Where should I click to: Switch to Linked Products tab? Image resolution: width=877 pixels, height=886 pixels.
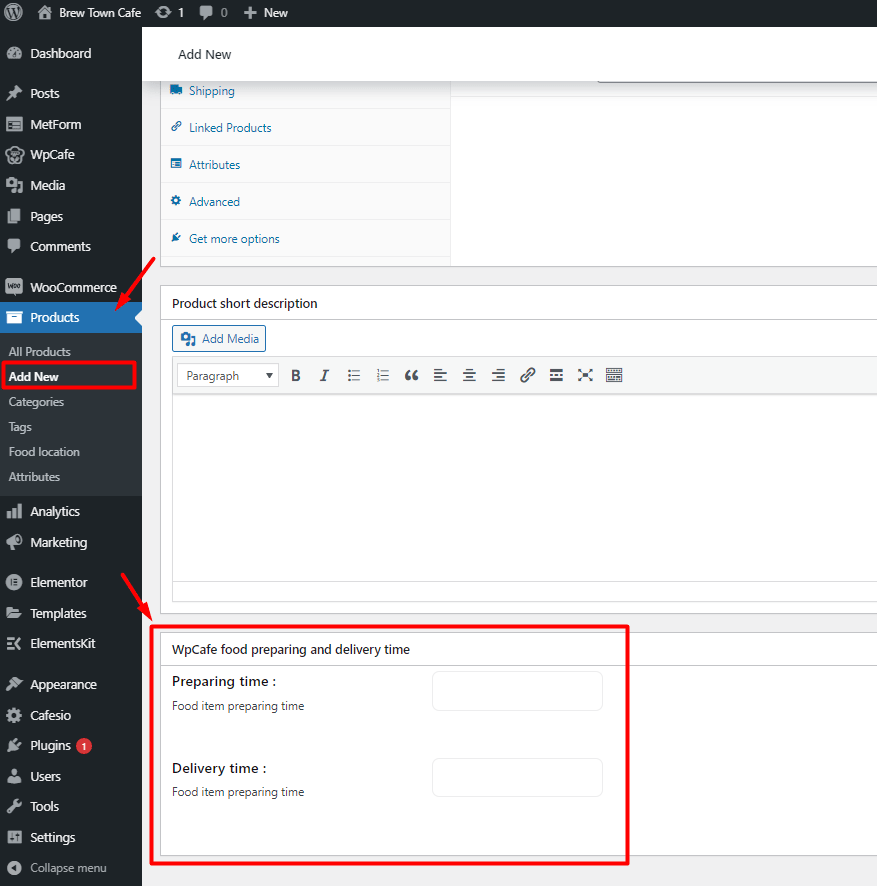(x=306, y=128)
